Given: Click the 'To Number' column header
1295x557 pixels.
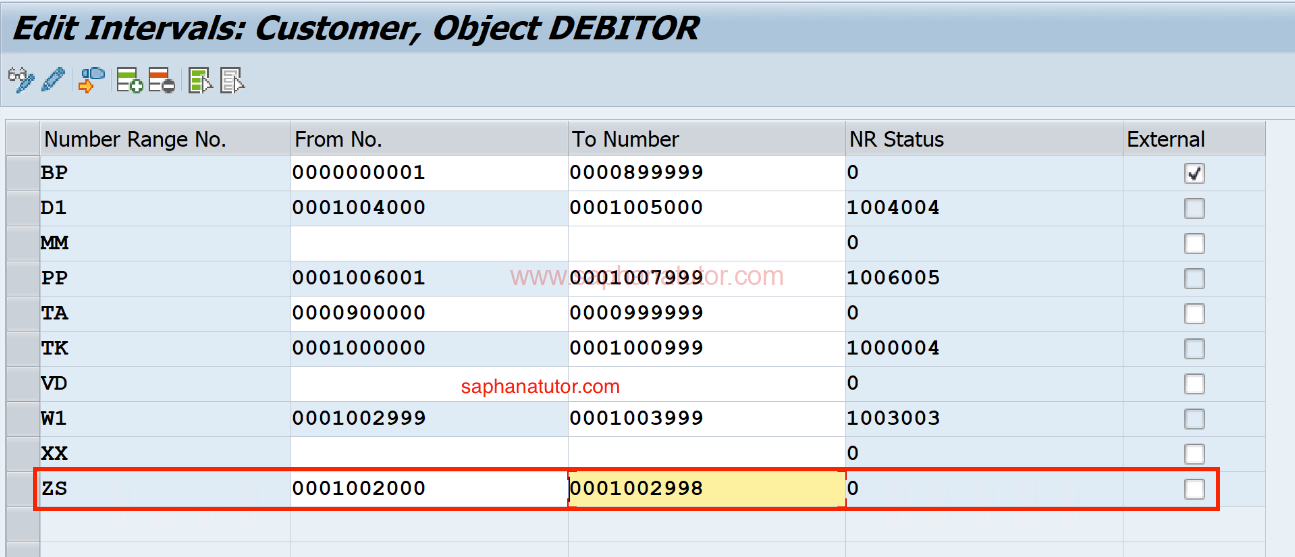Looking at the screenshot, I should (706, 139).
